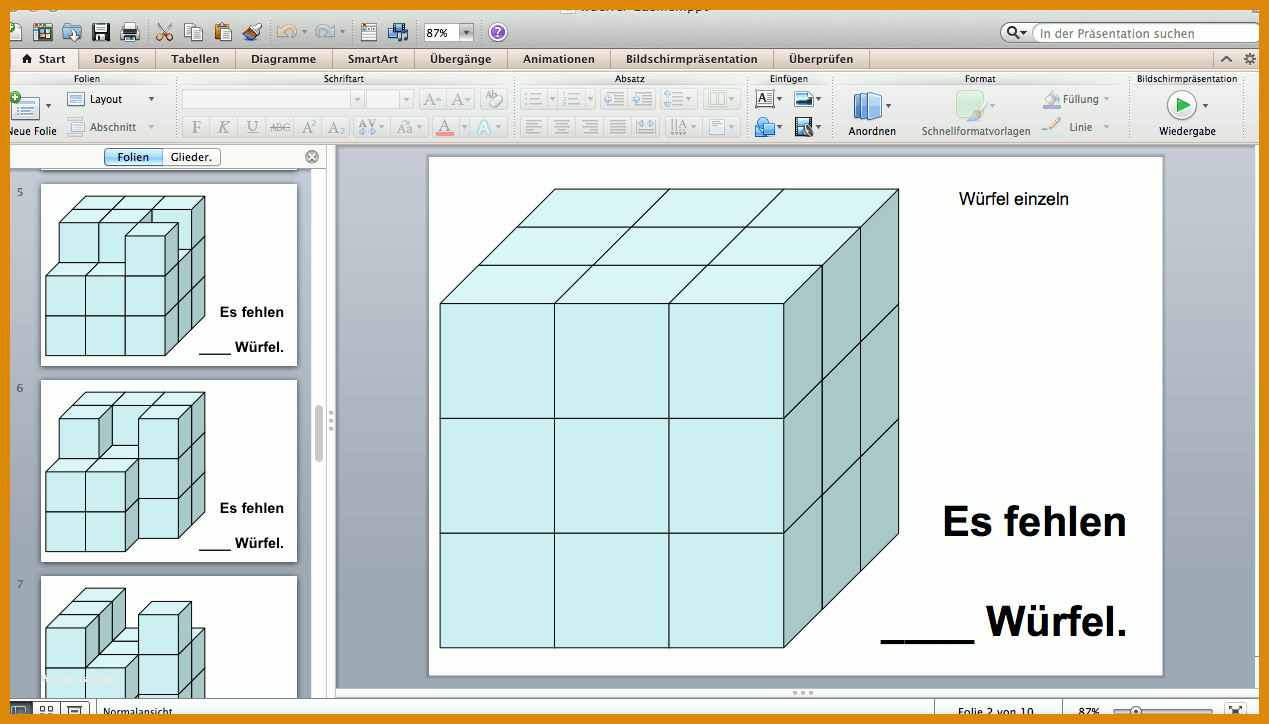This screenshot has width=1269, height=724.
Task: Open the text effects A glow swatch
Action: click(x=484, y=127)
